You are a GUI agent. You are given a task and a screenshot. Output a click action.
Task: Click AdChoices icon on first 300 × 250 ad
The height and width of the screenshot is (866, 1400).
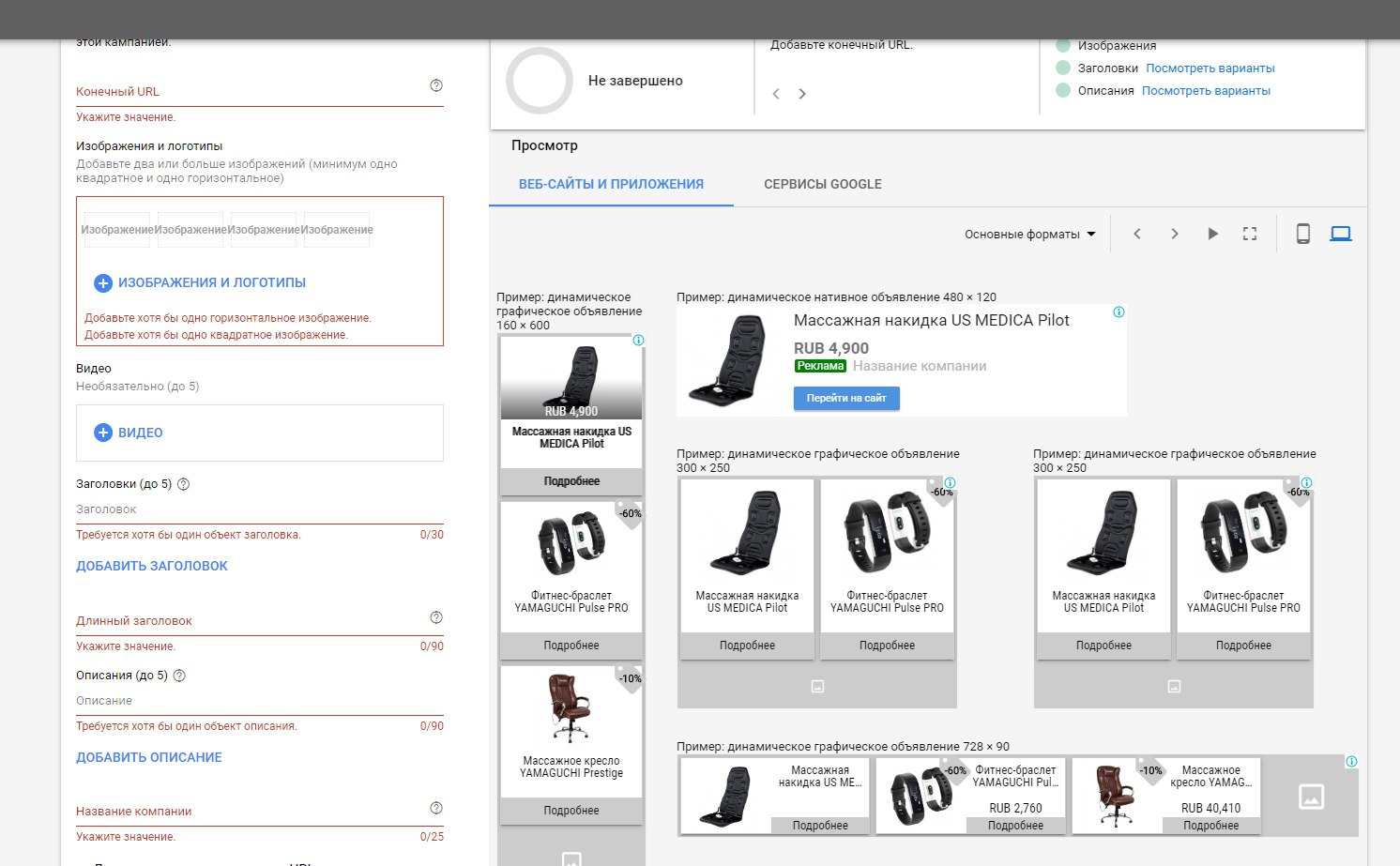click(x=950, y=483)
